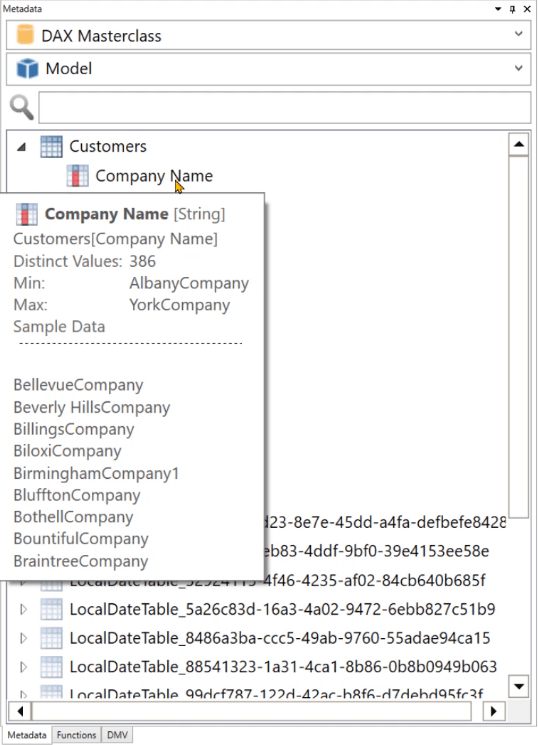Select the Company Name column
Image resolution: width=538 pixels, height=745 pixels.
154,176
